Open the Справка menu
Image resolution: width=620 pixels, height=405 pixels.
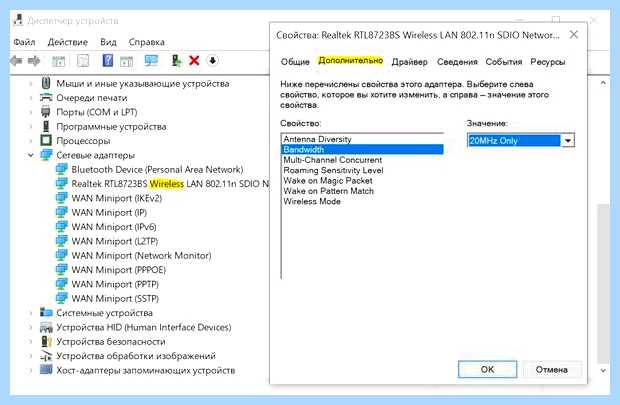tap(146, 42)
